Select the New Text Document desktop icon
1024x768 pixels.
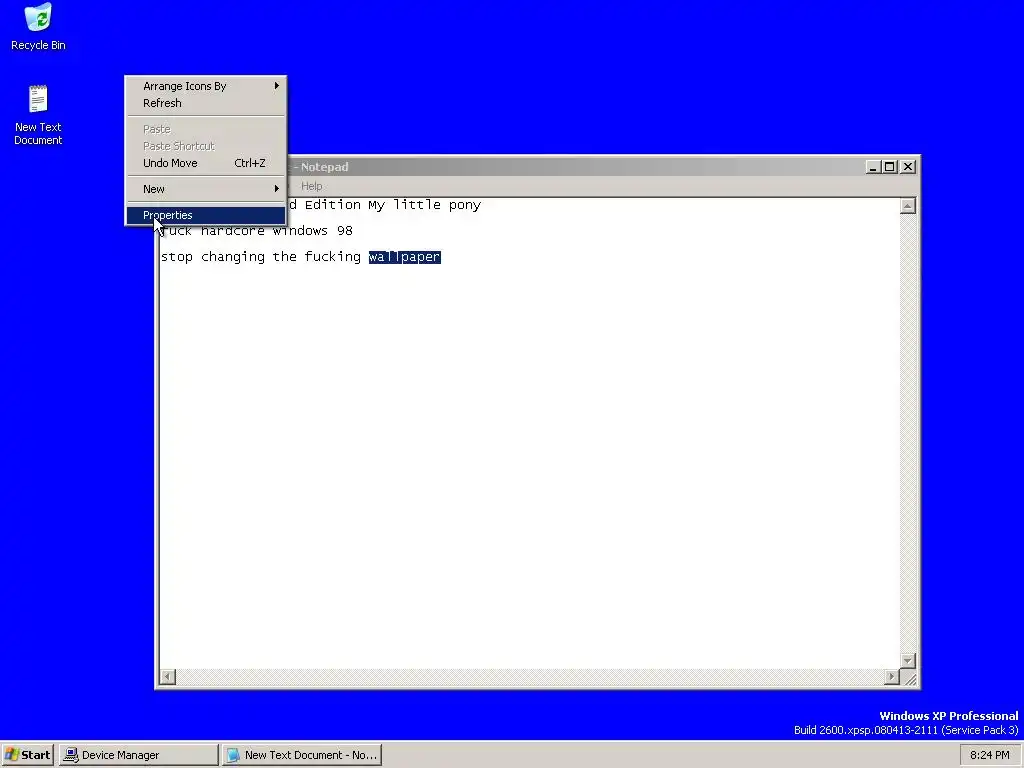(38, 114)
